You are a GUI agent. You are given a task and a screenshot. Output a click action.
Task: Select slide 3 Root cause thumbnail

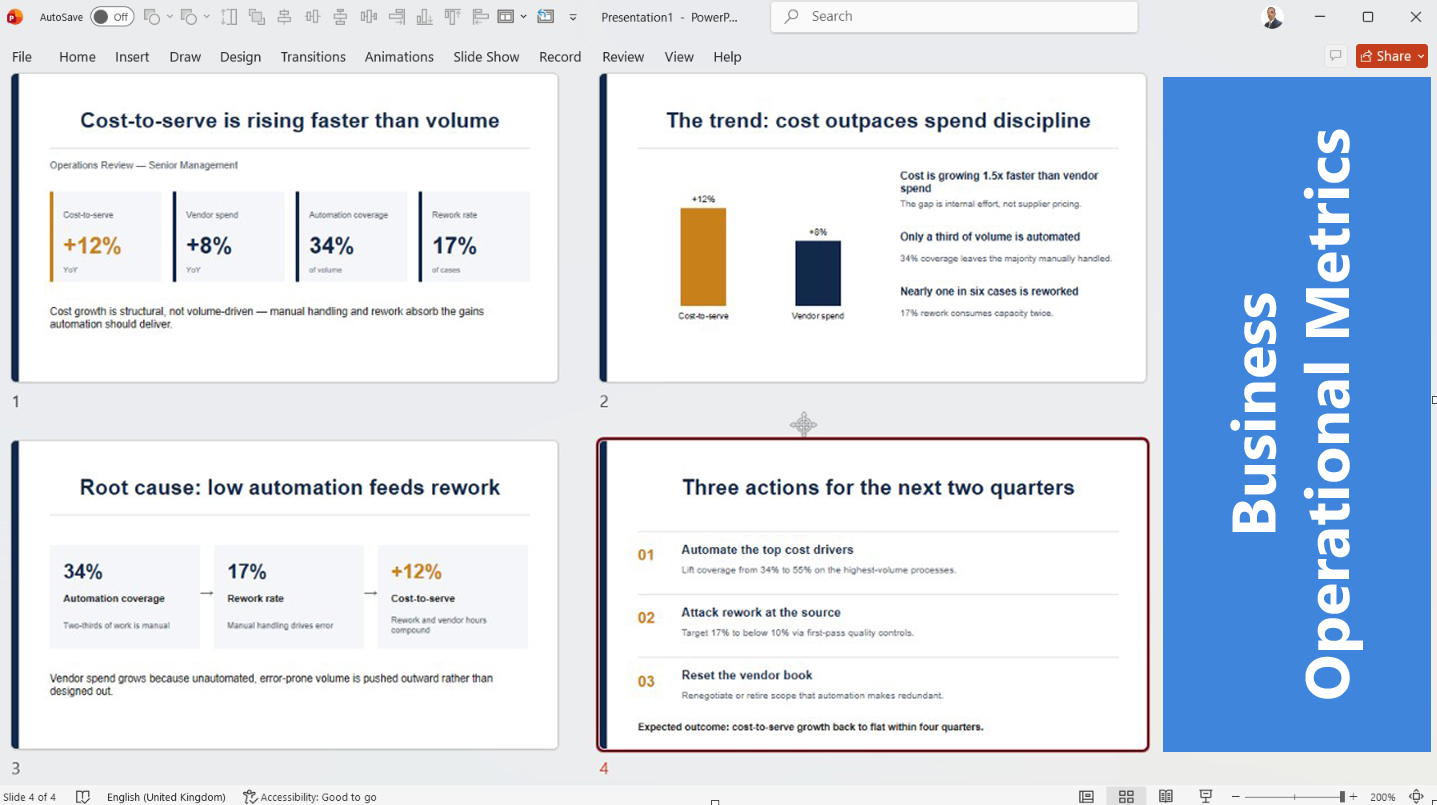tap(285, 595)
